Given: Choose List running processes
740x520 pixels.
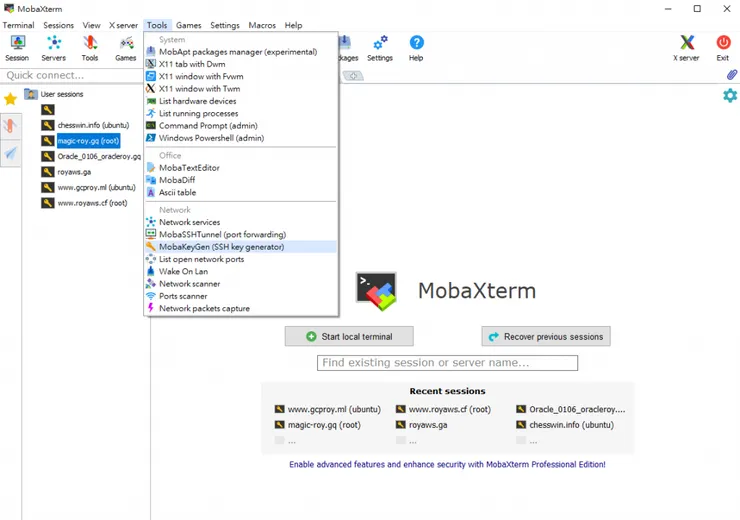Looking at the screenshot, I should (x=241, y=113).
